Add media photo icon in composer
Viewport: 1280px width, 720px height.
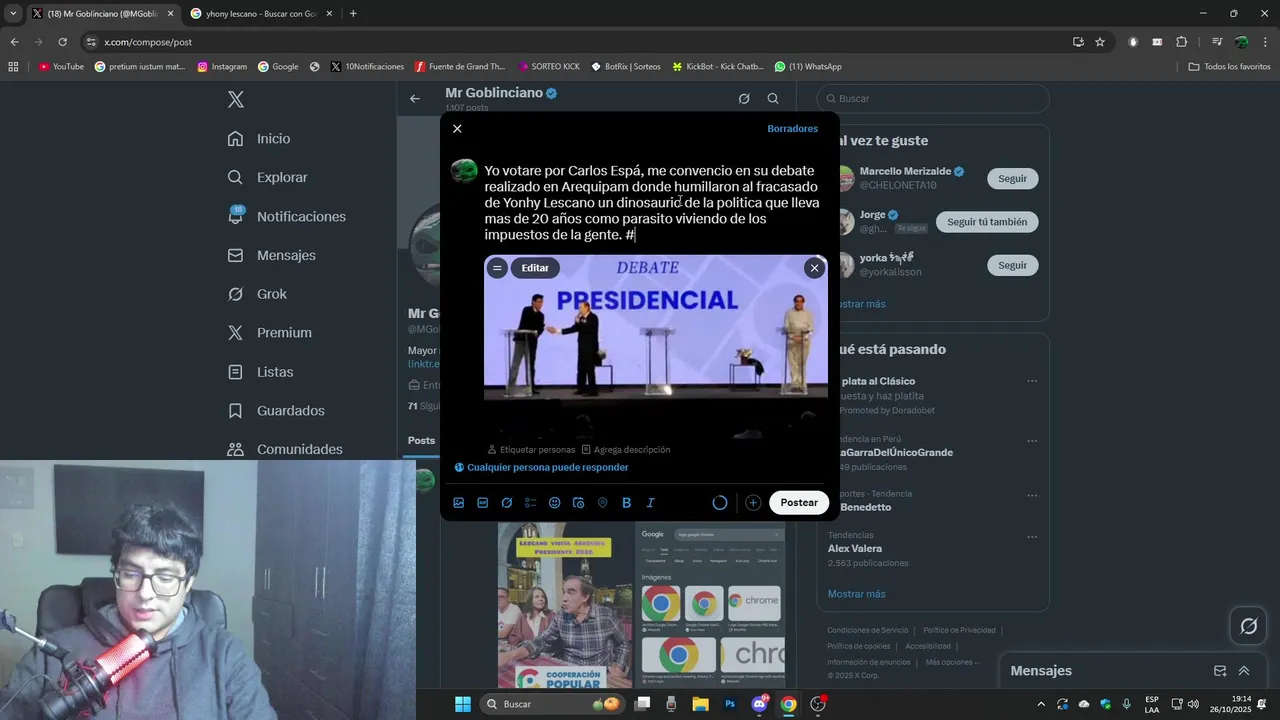tap(459, 503)
